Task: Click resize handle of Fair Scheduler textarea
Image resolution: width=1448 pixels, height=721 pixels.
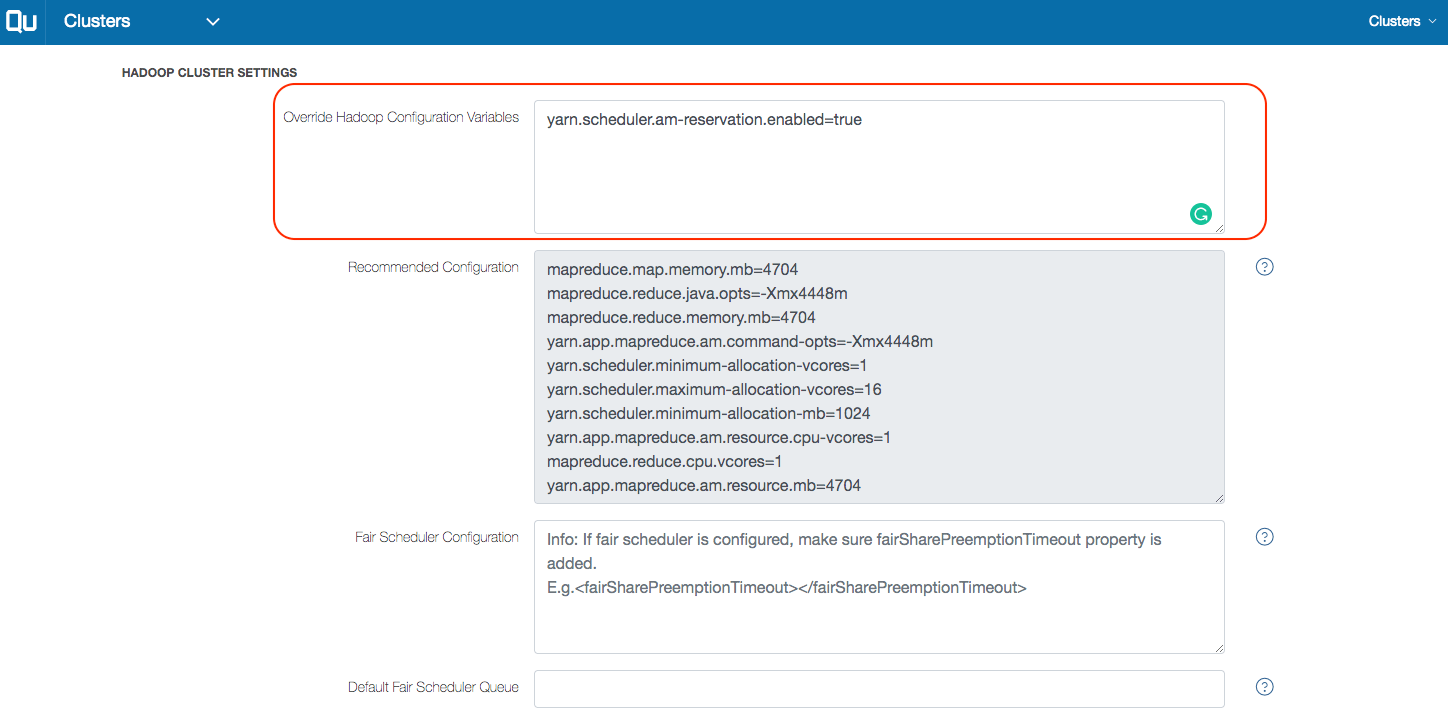Action: point(1218,647)
